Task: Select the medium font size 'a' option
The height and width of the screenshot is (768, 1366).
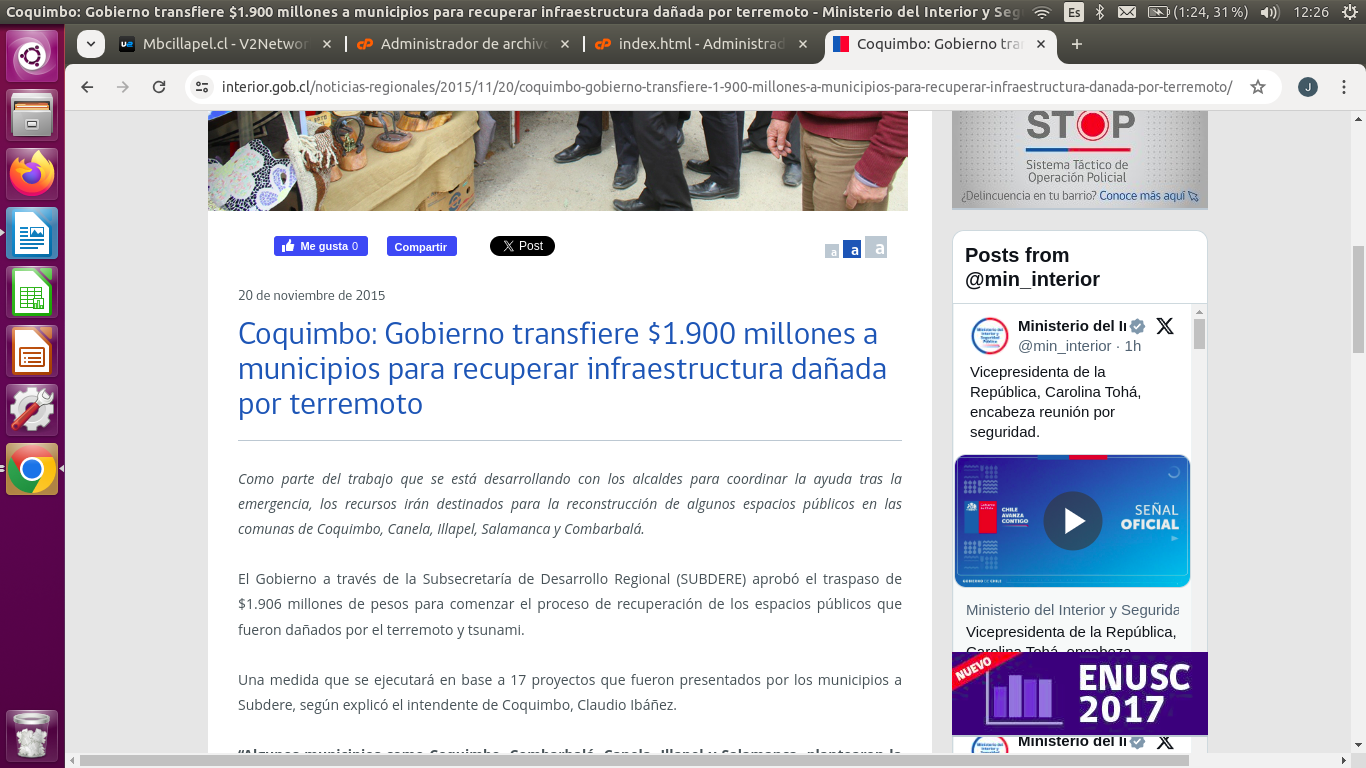Action: (852, 250)
